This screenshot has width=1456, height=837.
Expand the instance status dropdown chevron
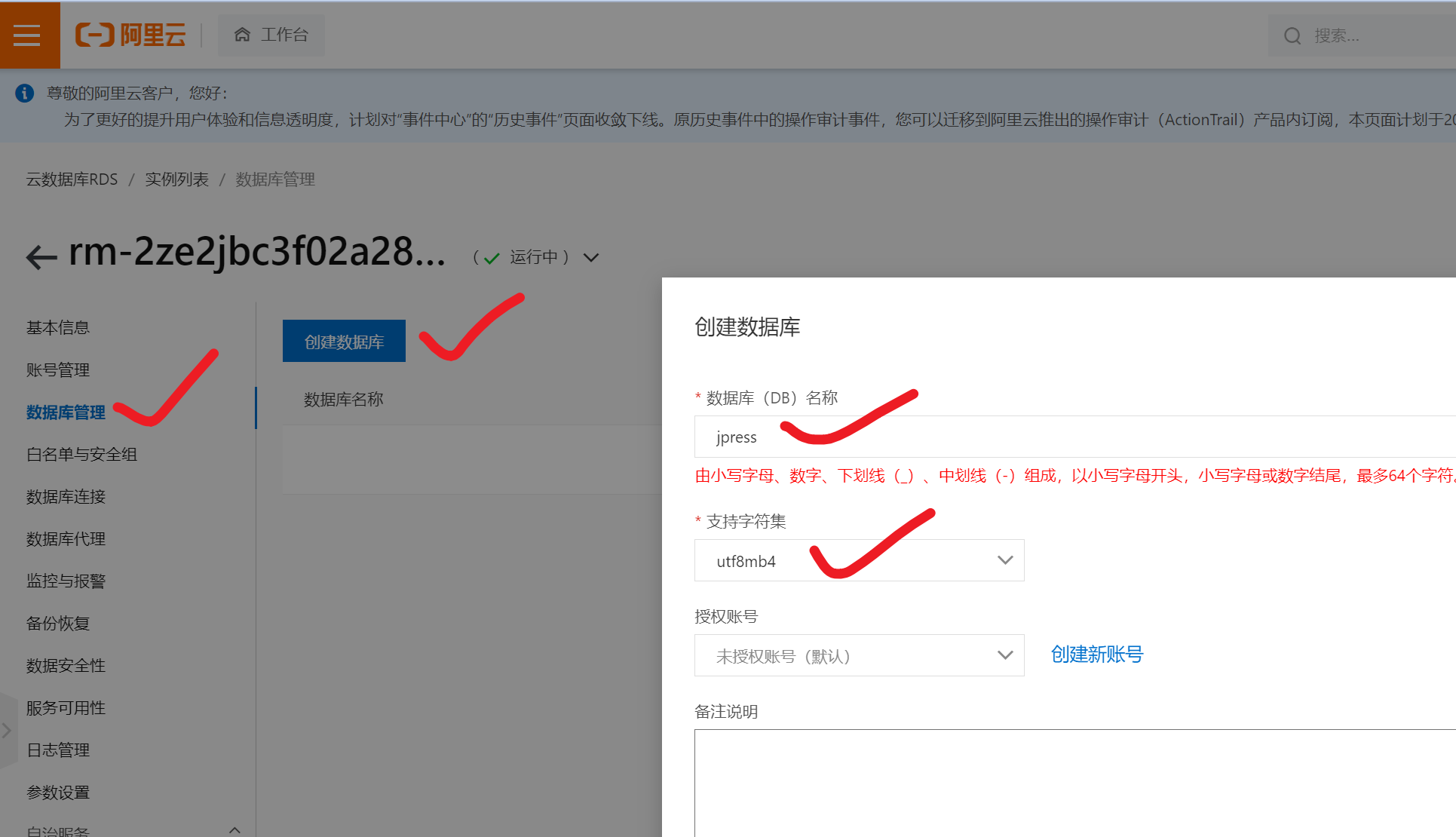(591, 257)
